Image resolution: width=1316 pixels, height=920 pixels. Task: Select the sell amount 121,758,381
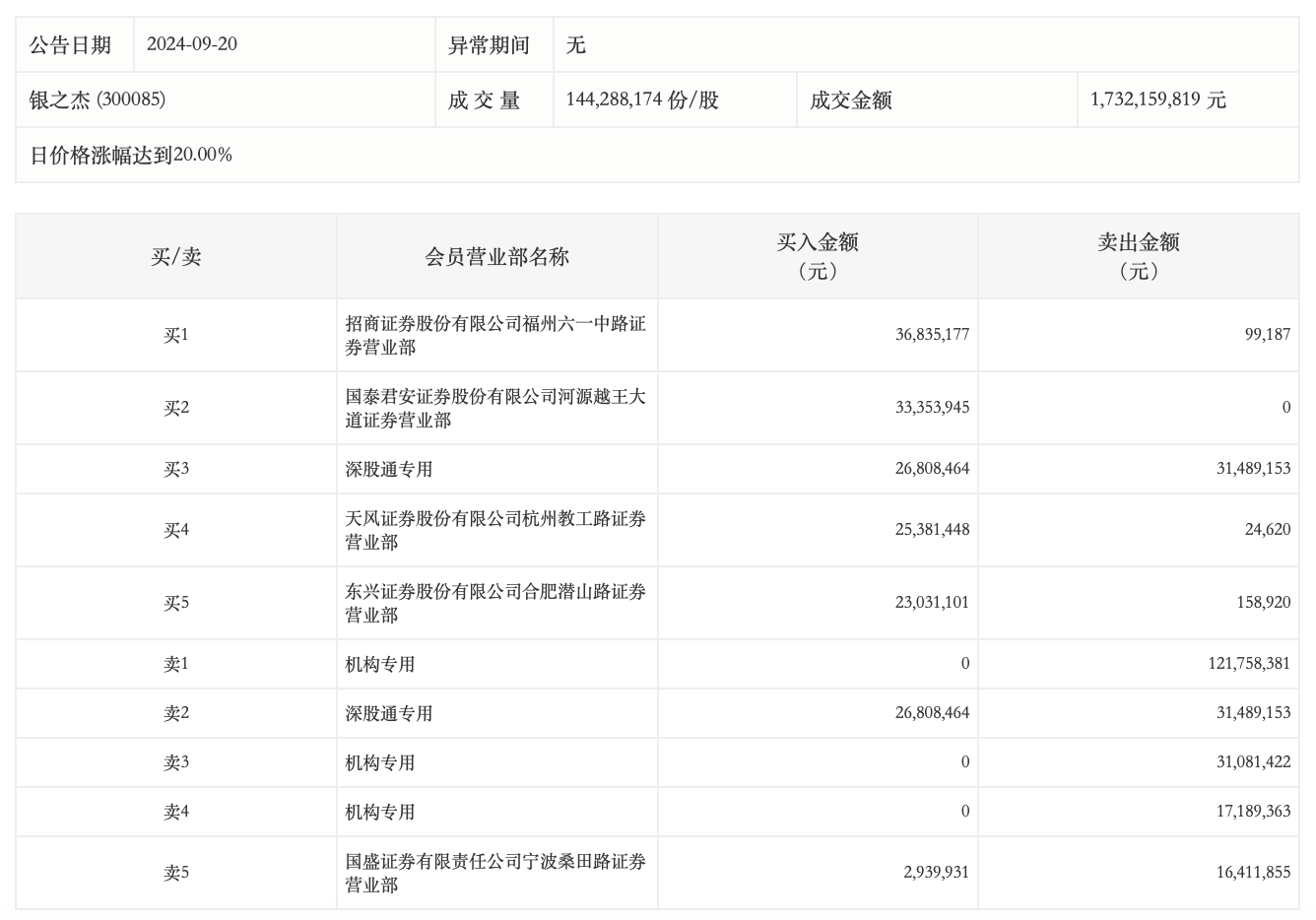[1249, 664]
